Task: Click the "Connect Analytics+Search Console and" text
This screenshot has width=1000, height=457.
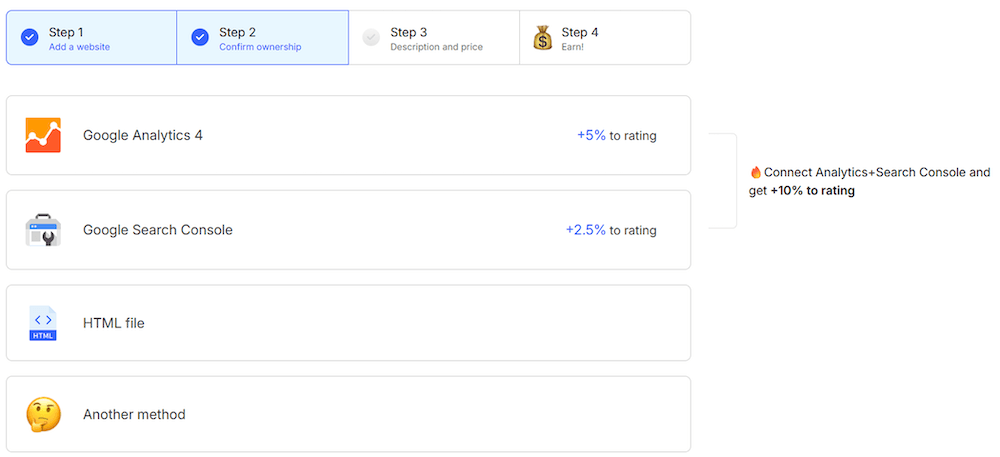Action: coord(878,172)
